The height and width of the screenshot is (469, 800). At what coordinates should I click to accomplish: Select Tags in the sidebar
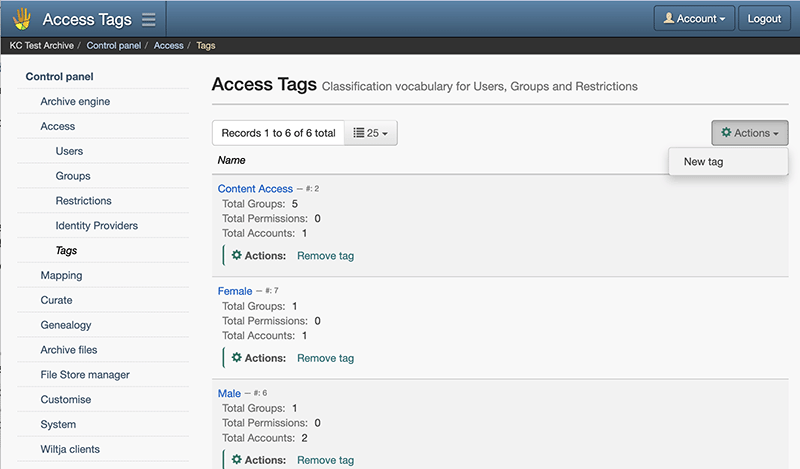[66, 251]
